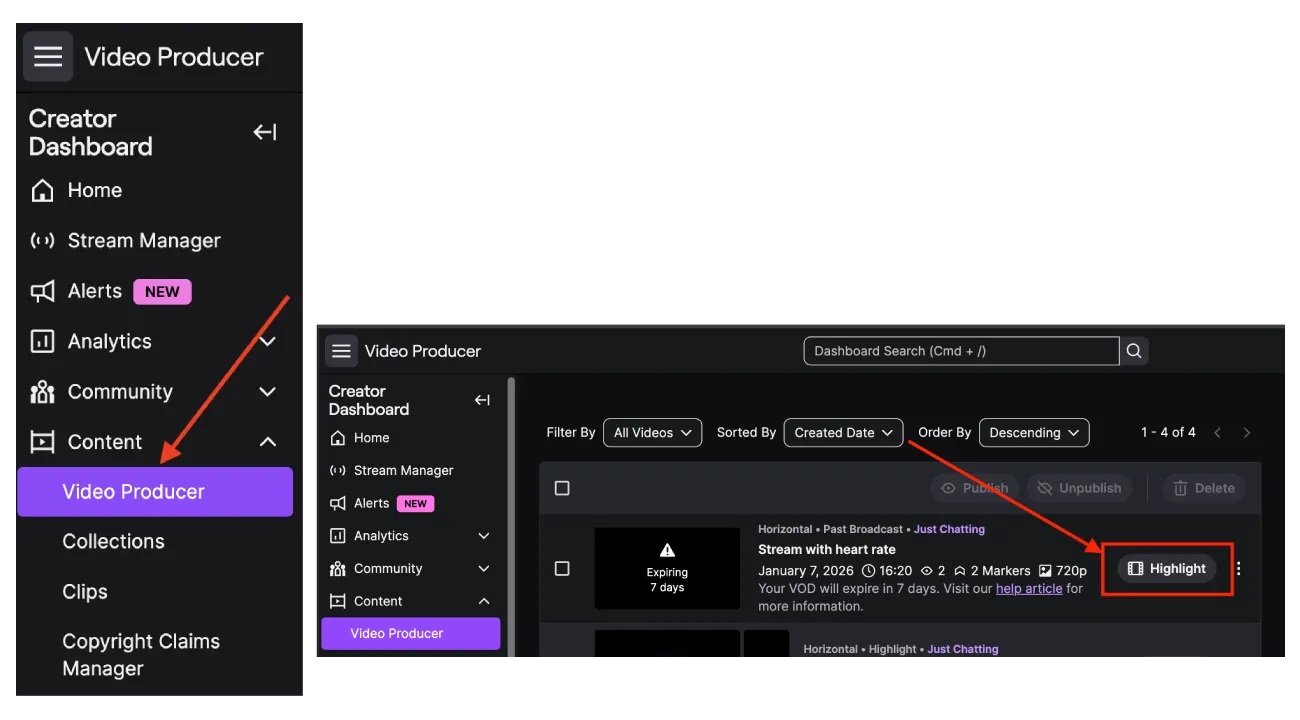The width and height of the screenshot is (1300, 720).
Task: Select the checkbox for Stream with heart rate
Action: pos(562,569)
